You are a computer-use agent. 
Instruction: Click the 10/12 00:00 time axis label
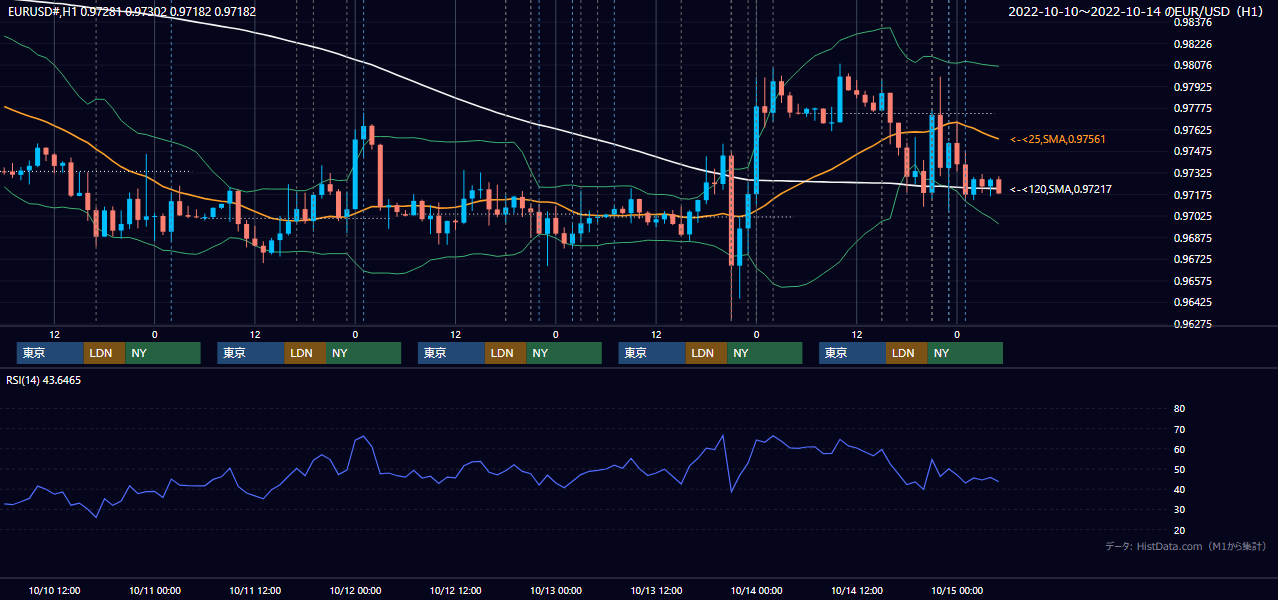(355, 590)
